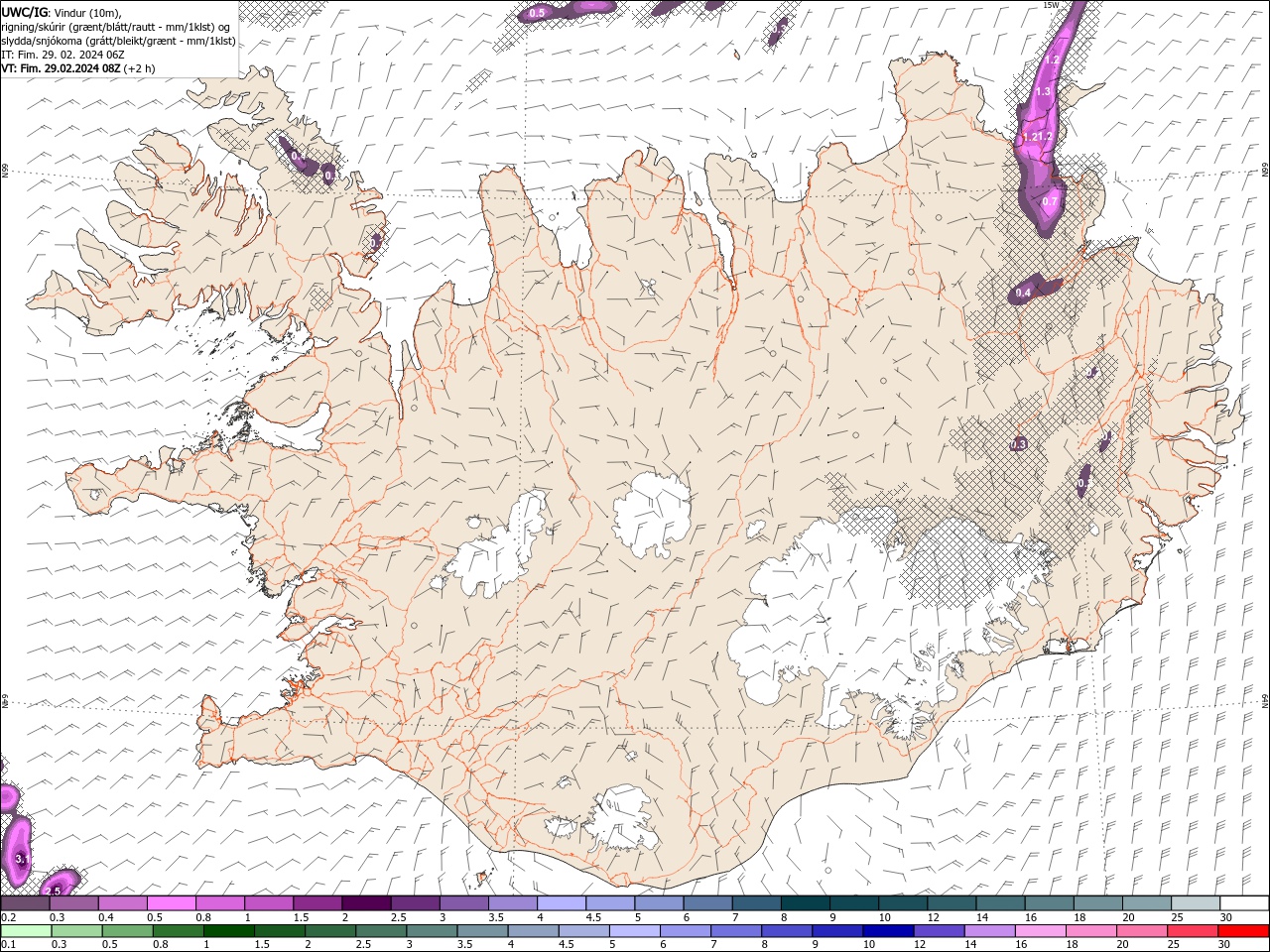Image resolution: width=1270 pixels, height=952 pixels.
Task: Select the violet 12 swatch in rain legend
Action: (x=939, y=931)
